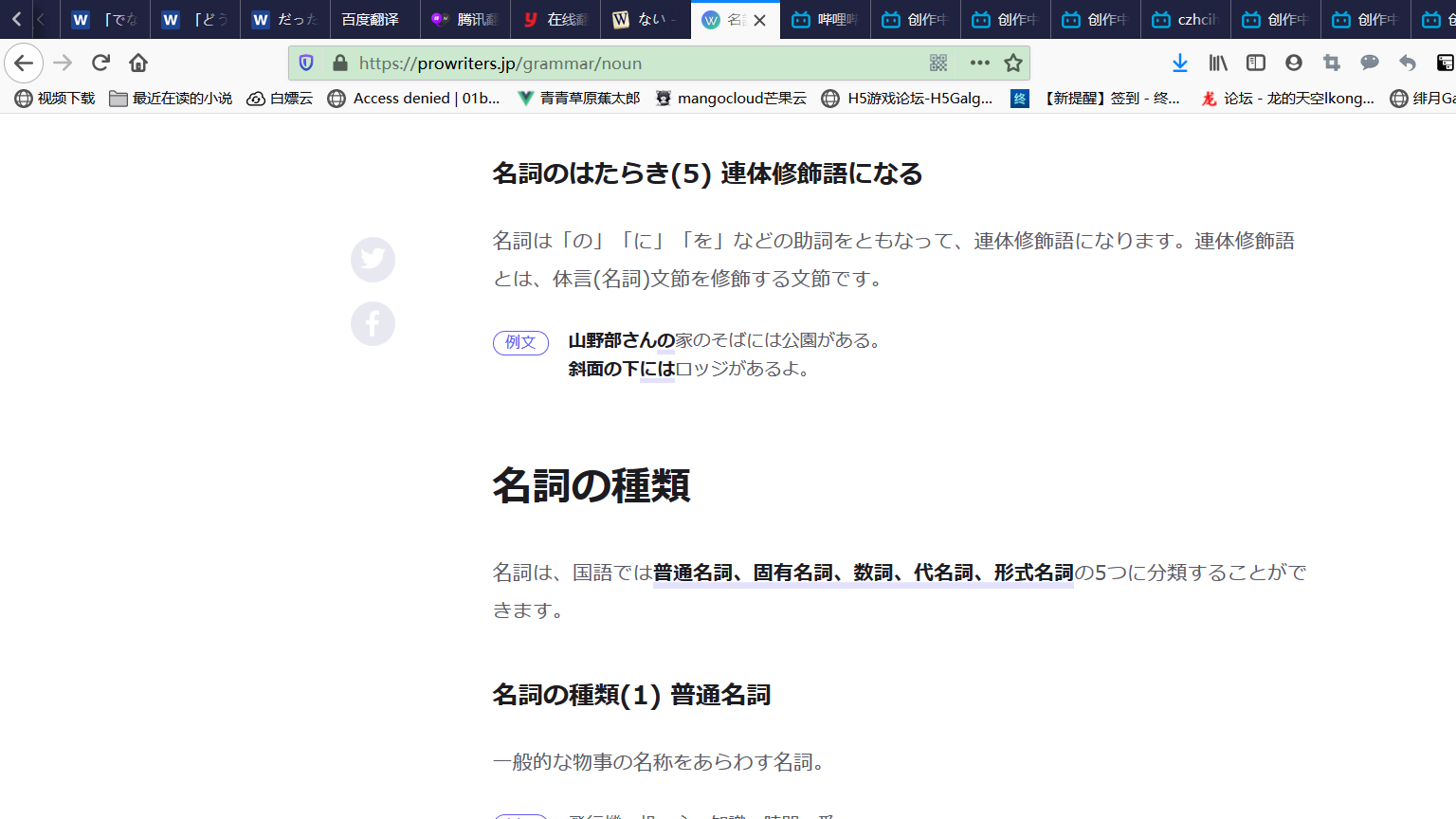
Task: Open the downloads panel arrow
Action: 1180,64
